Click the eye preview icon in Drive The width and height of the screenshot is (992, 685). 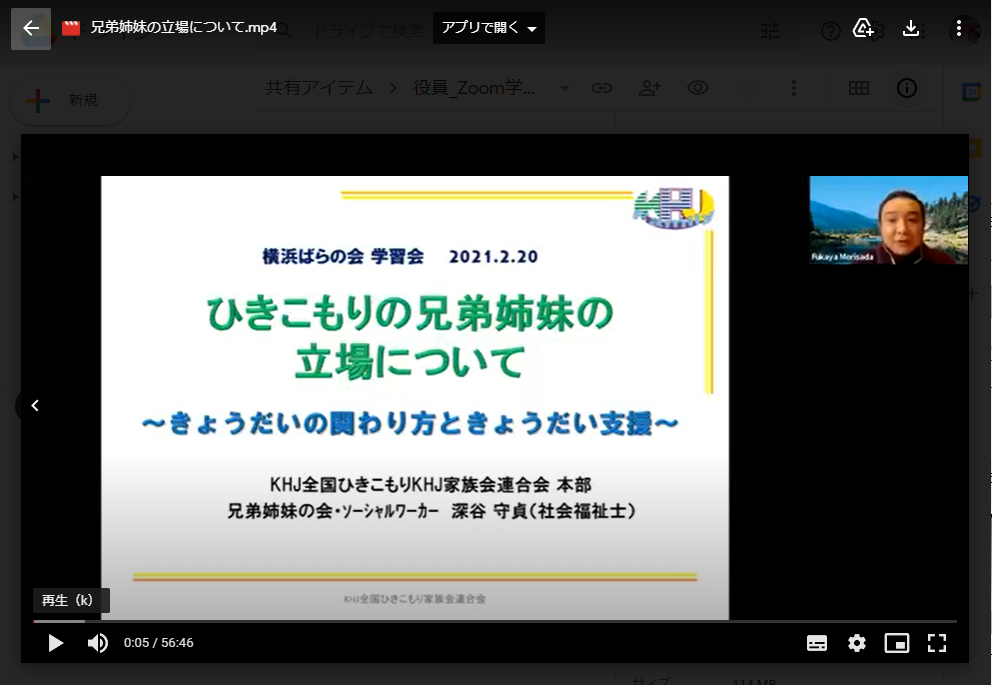tap(698, 88)
